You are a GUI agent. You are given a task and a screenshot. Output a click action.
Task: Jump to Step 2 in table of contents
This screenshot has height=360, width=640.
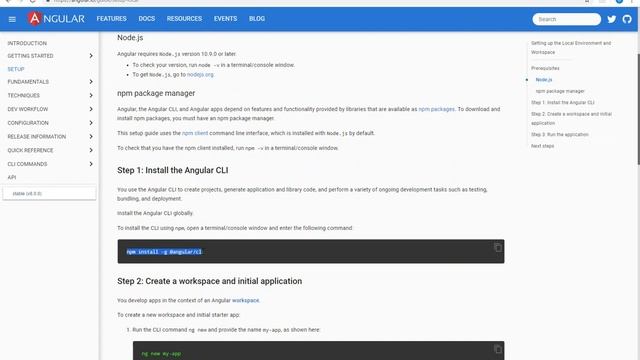click(571, 119)
